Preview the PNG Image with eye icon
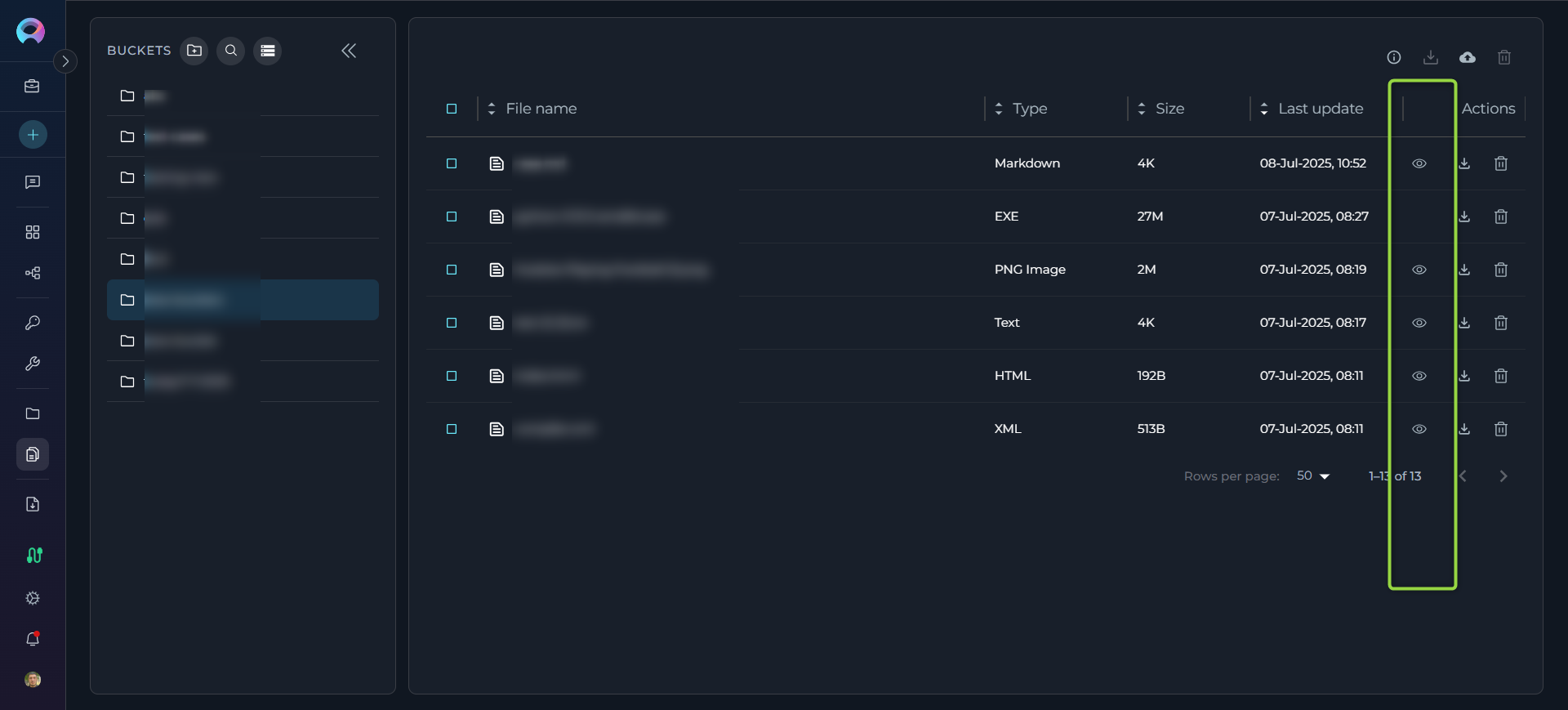The height and width of the screenshot is (710, 1568). pyautogui.click(x=1419, y=270)
